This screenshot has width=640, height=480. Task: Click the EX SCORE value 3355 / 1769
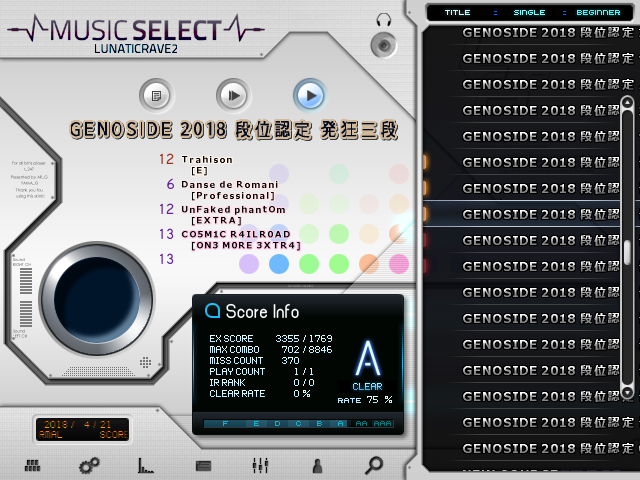[304, 339]
